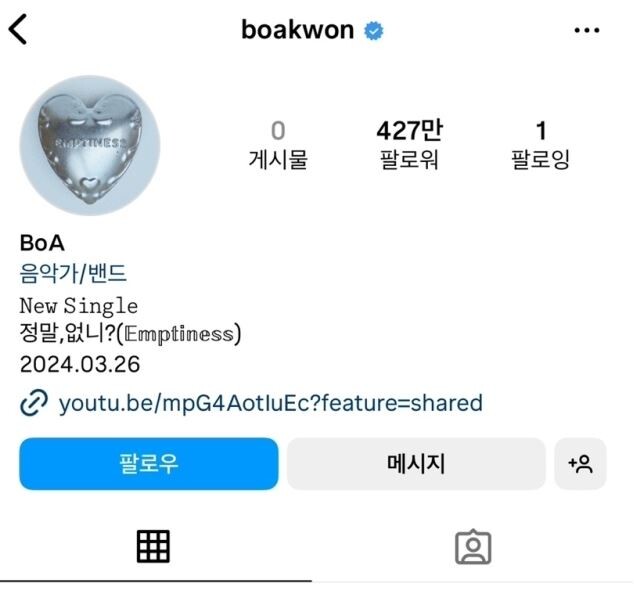This screenshot has width=634, height=592.
Task: Tap the 2024.03.26 date in bio
Action: click(x=80, y=364)
